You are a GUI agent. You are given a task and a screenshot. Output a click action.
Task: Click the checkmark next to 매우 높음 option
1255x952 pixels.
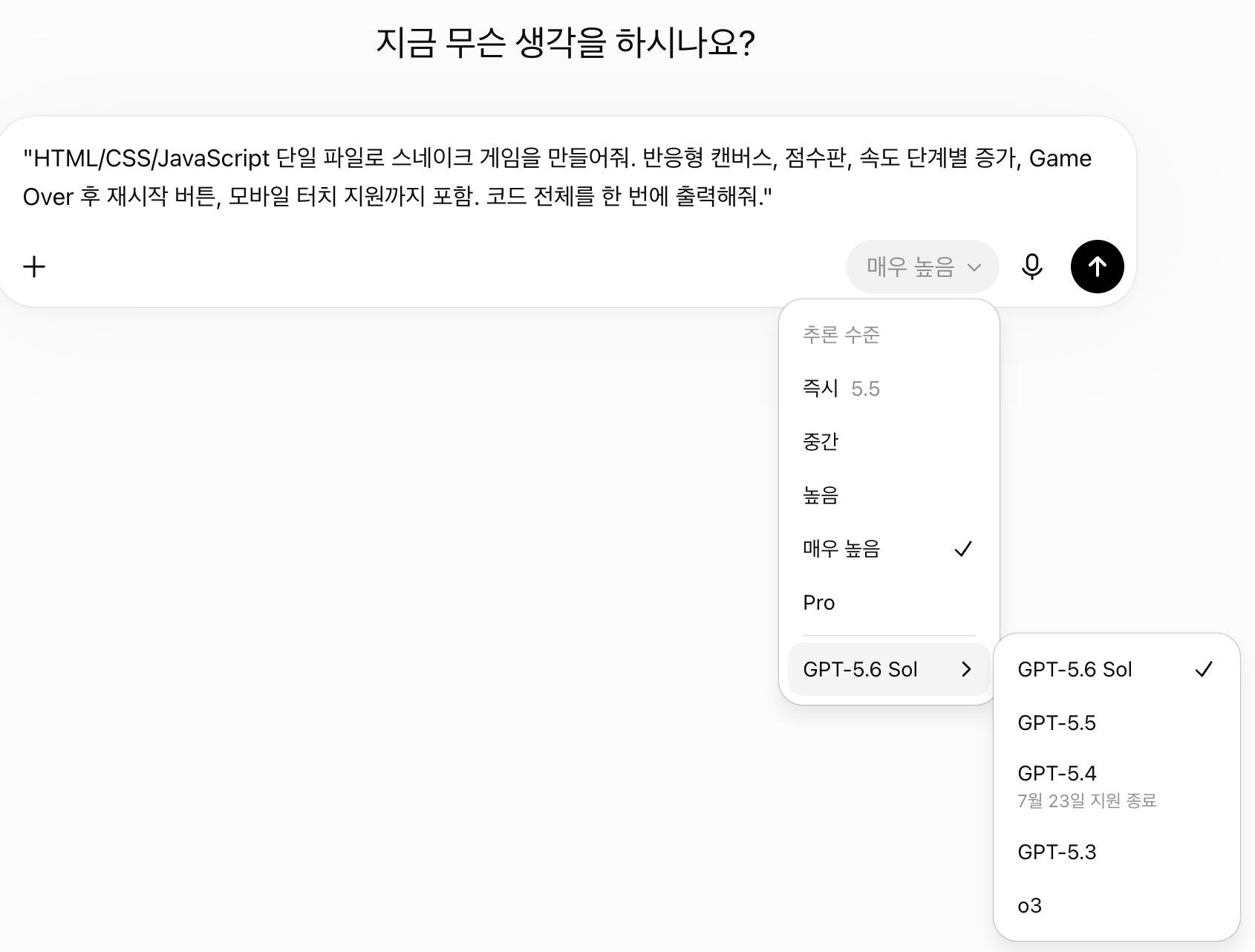point(962,549)
